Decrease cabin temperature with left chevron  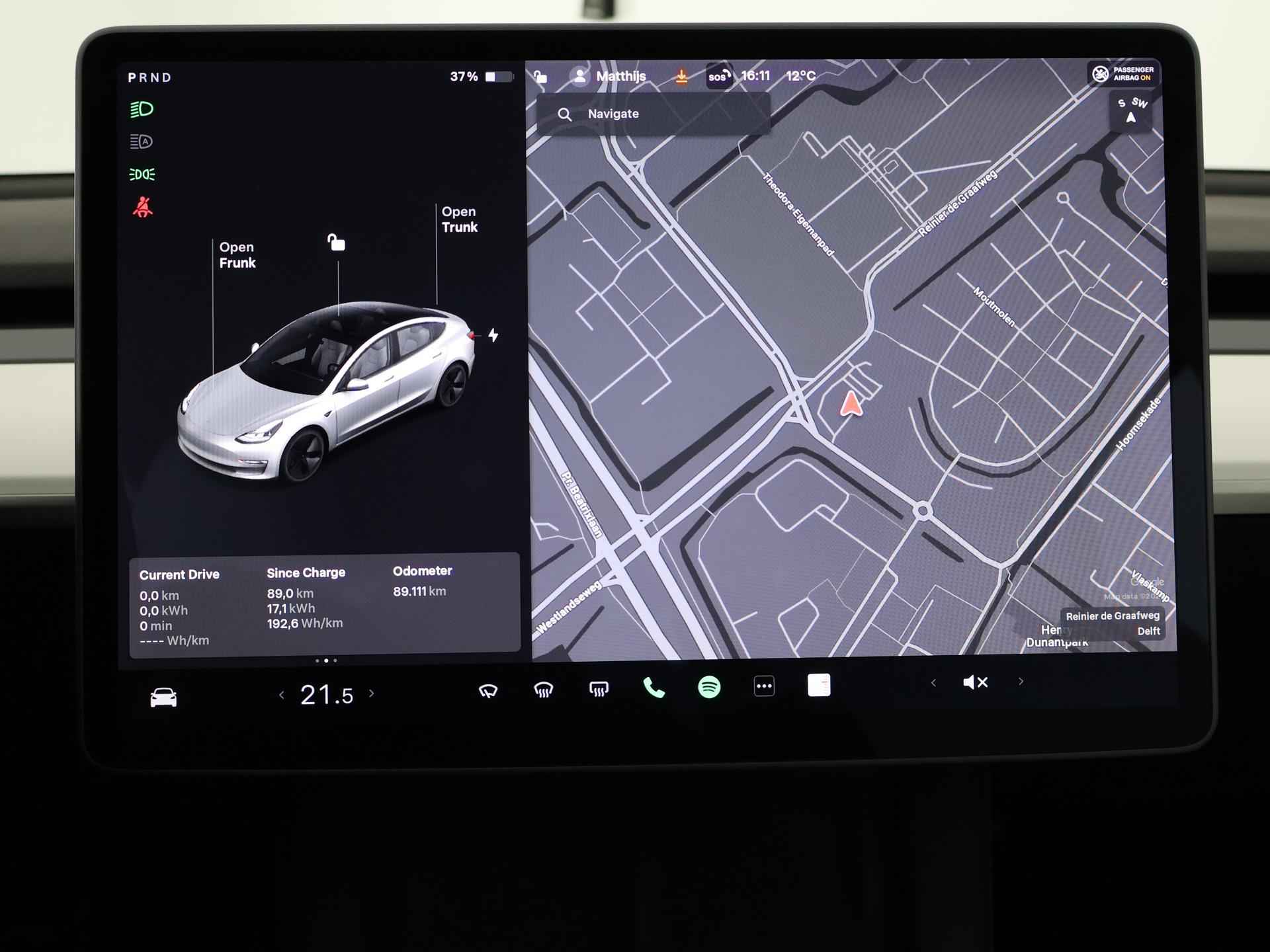click(x=282, y=695)
